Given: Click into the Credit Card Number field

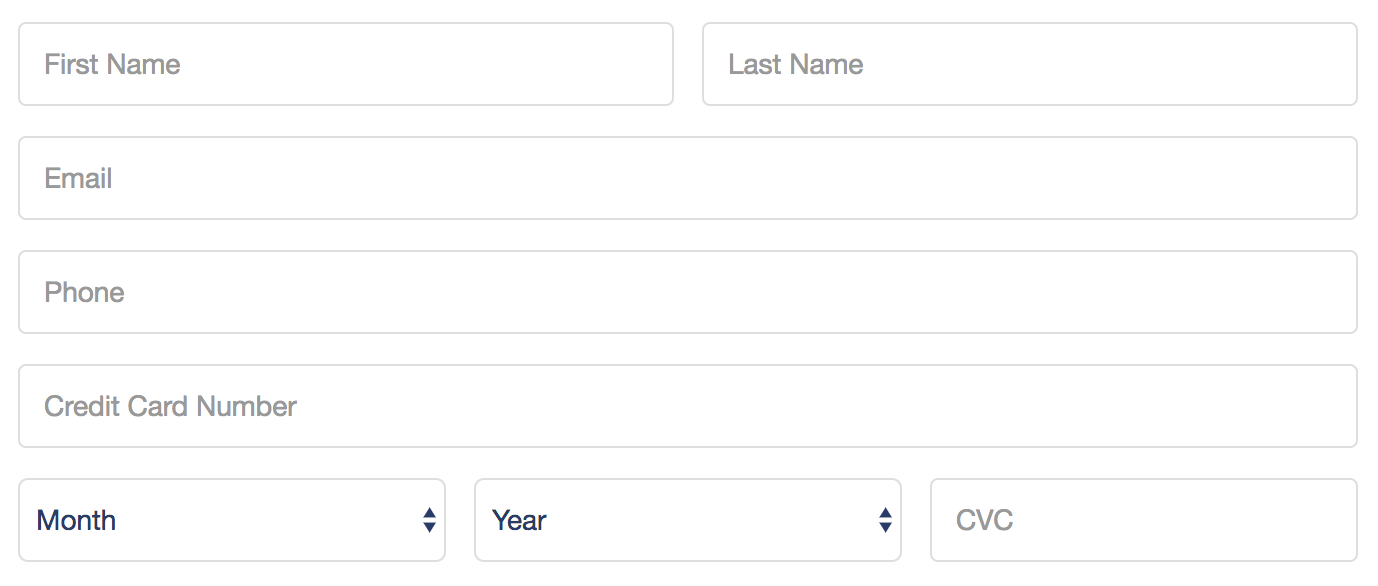Looking at the screenshot, I should click(x=688, y=406).
